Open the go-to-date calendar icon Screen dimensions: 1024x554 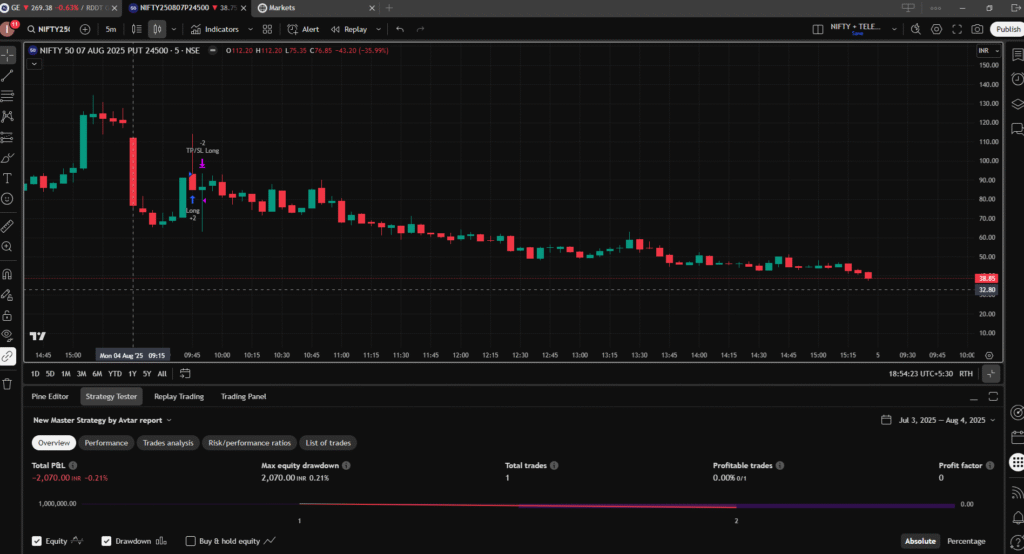tap(185, 374)
